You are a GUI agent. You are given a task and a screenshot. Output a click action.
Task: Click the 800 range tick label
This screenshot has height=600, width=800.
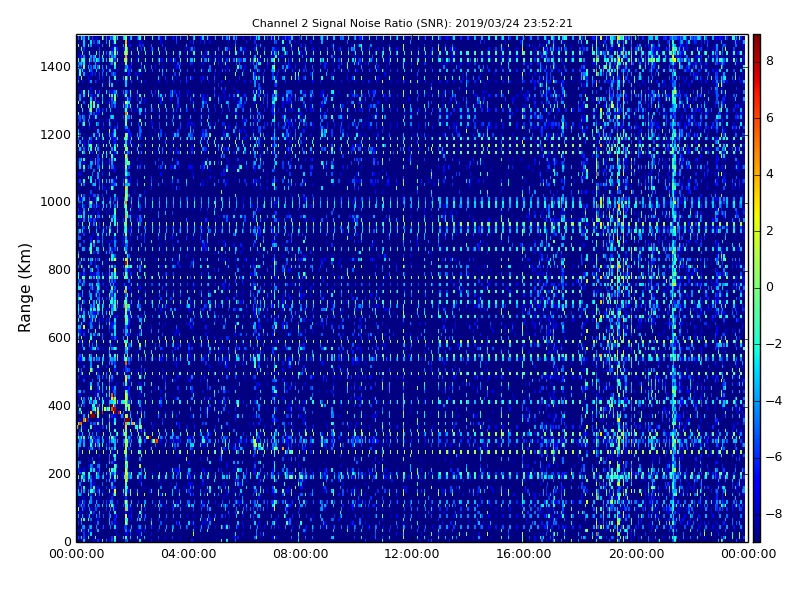(x=59, y=270)
